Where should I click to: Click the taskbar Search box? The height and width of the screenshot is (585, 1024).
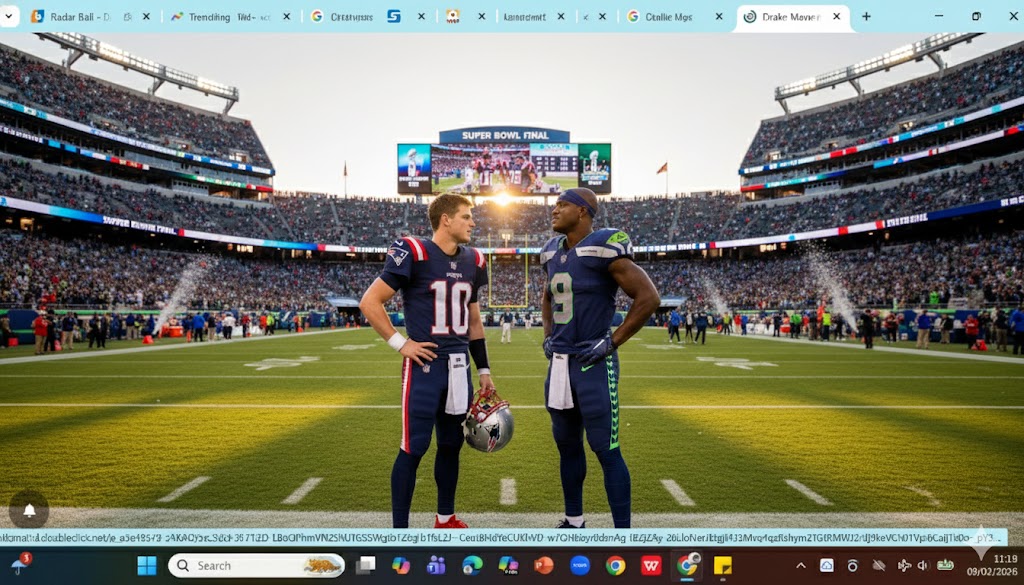[x=256, y=565]
